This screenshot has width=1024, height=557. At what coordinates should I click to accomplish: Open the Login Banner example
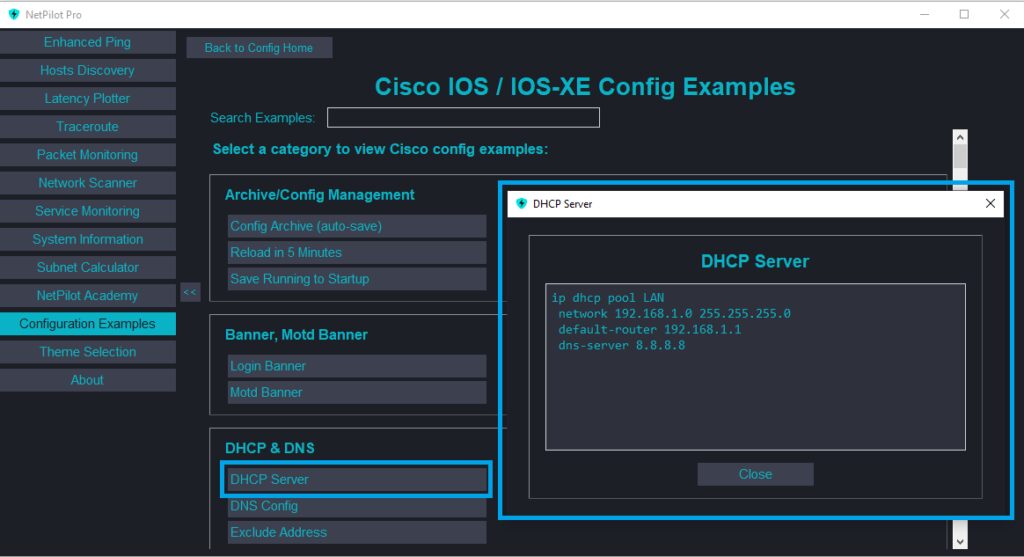(x=357, y=366)
